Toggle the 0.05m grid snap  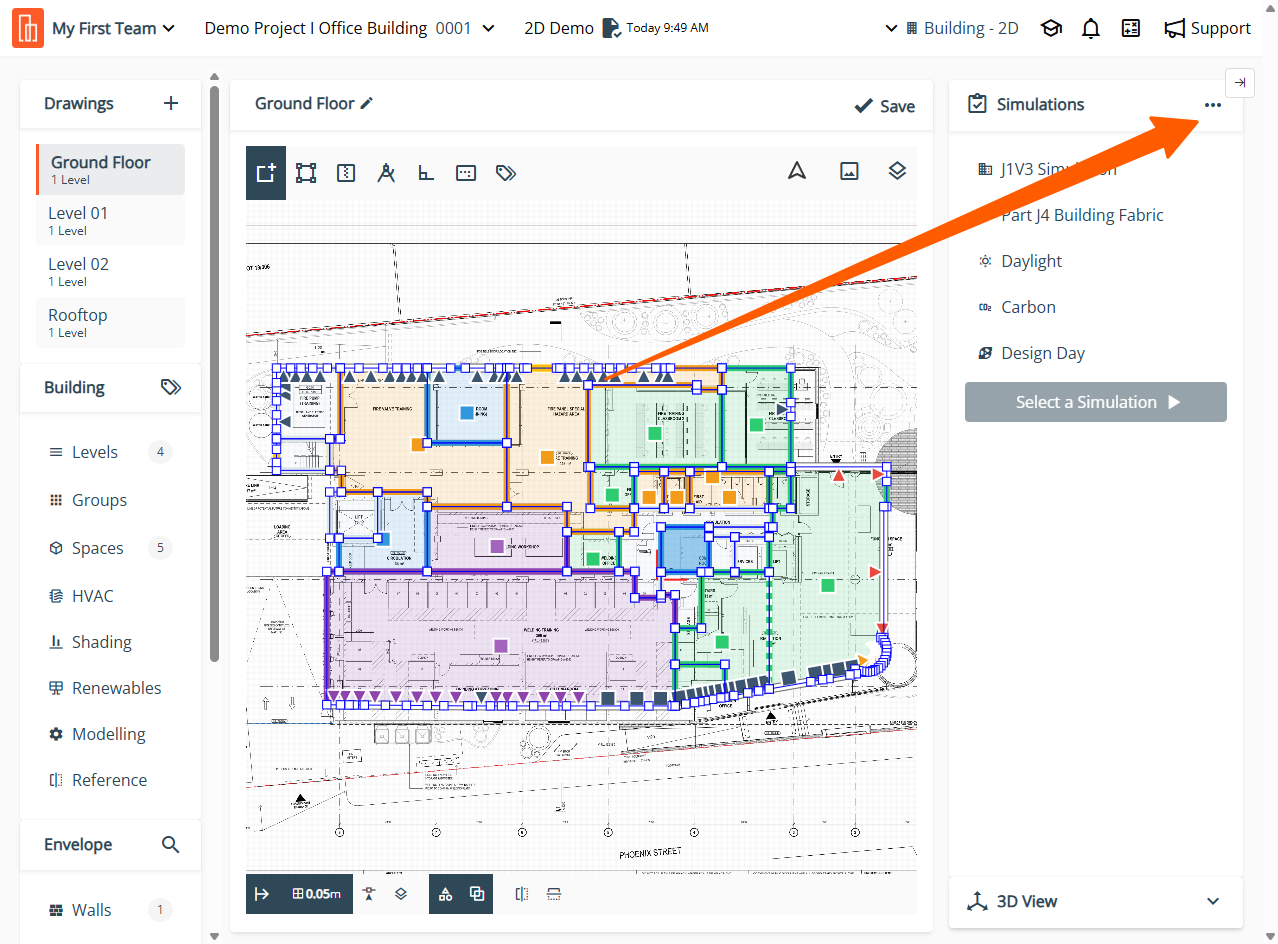click(316, 894)
